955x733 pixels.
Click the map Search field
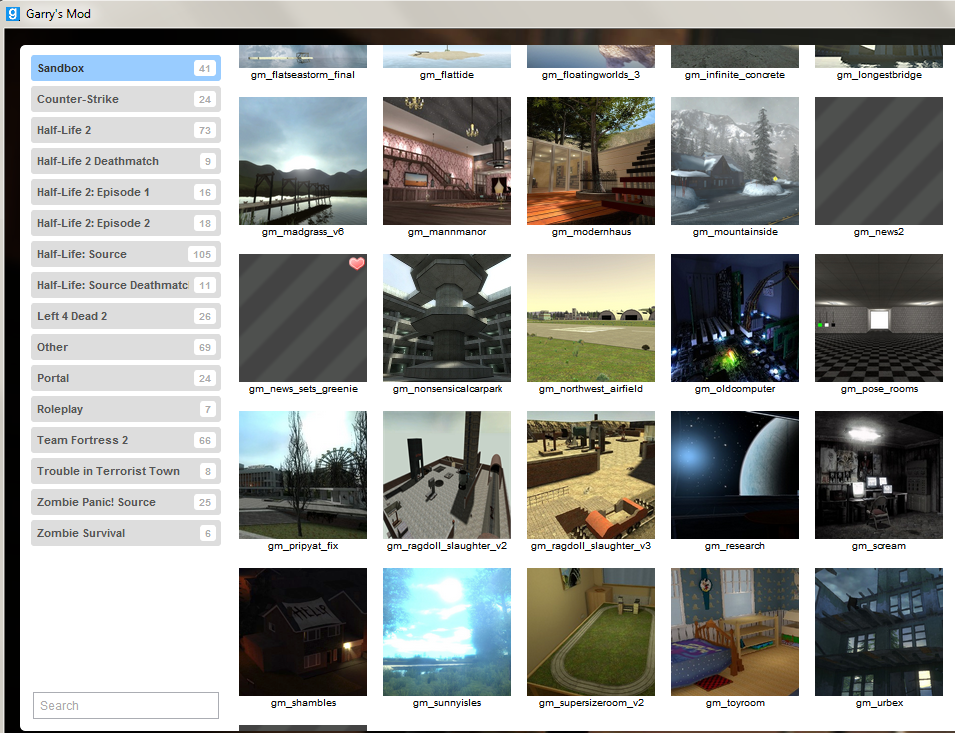pos(125,705)
